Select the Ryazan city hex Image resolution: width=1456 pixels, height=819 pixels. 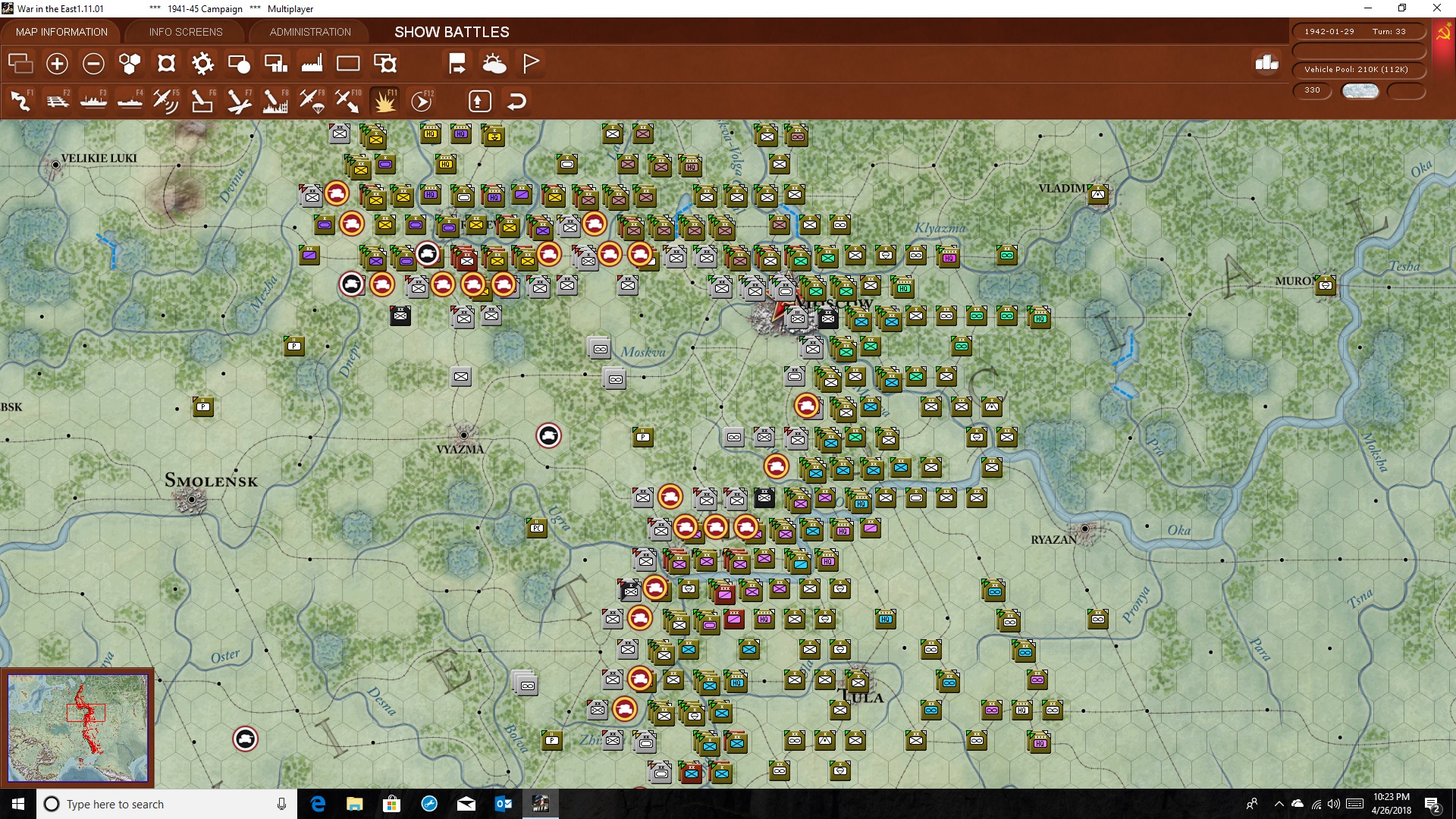point(1085,529)
